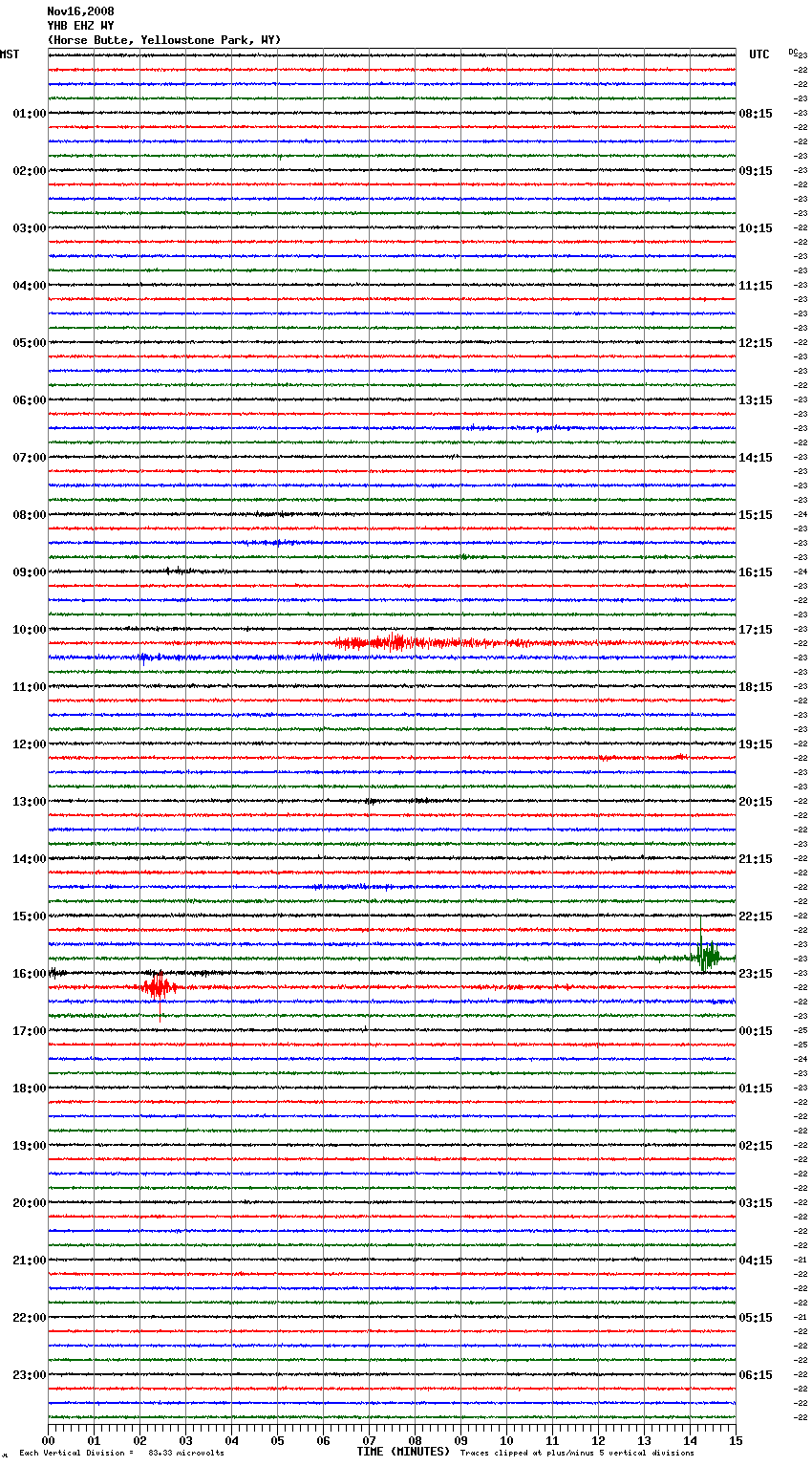Click the '13:00' MST time label
This screenshot has width=812, height=1466.
tap(30, 802)
